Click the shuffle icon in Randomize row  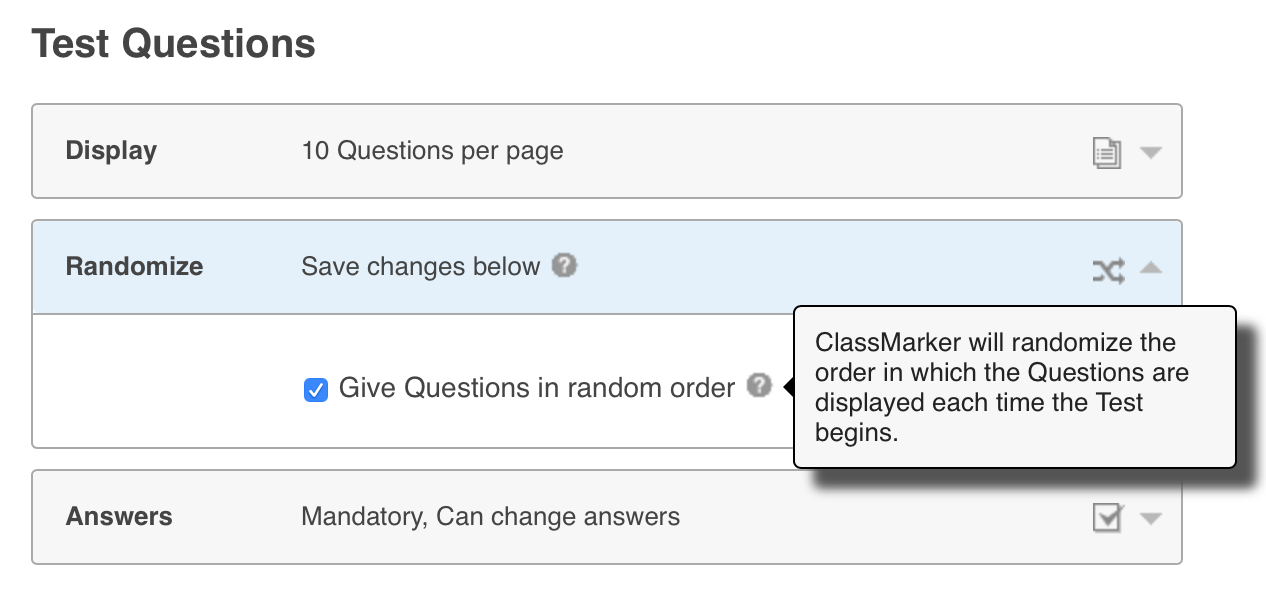pyautogui.click(x=1108, y=269)
